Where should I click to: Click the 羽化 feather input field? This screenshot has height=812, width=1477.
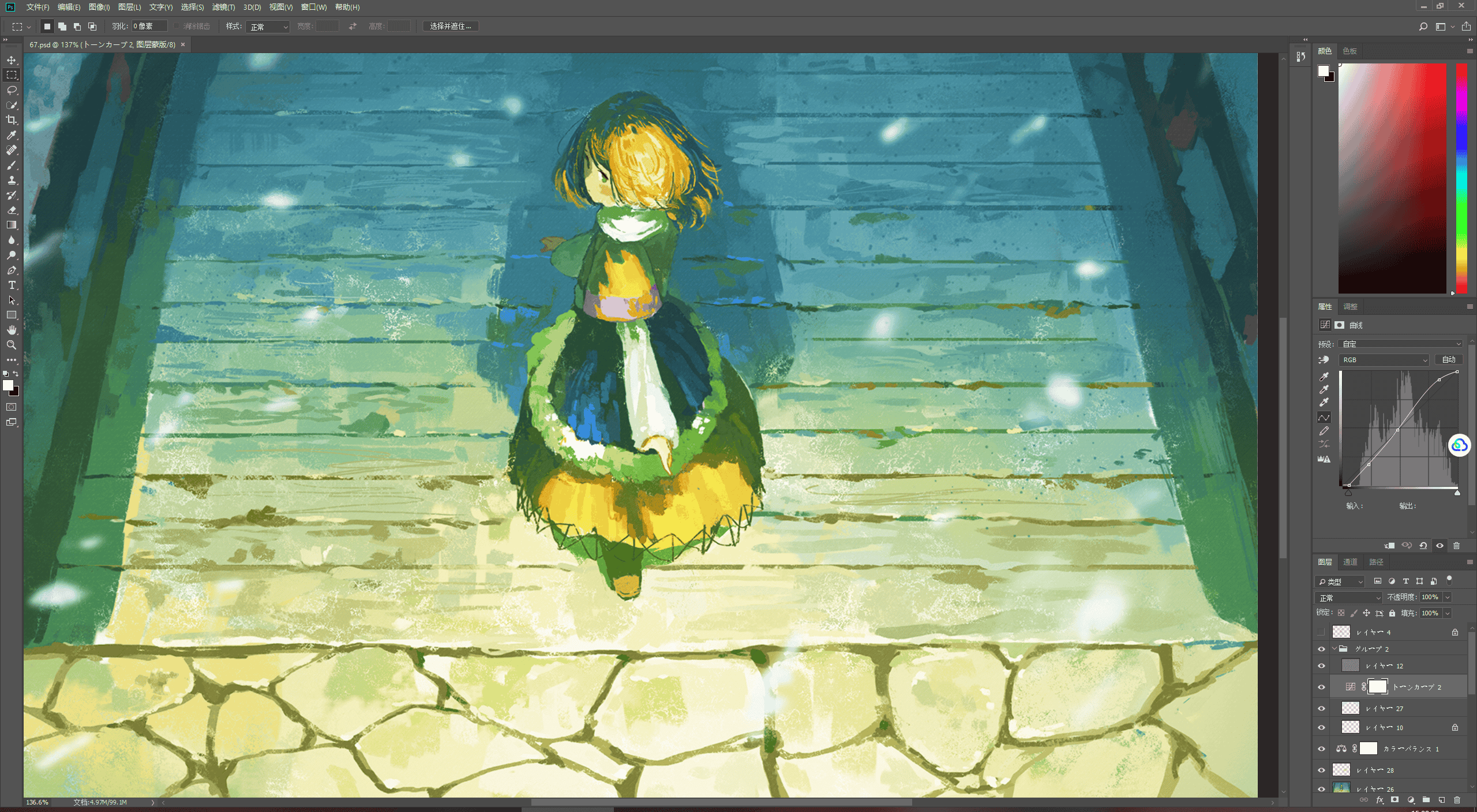pos(149,26)
